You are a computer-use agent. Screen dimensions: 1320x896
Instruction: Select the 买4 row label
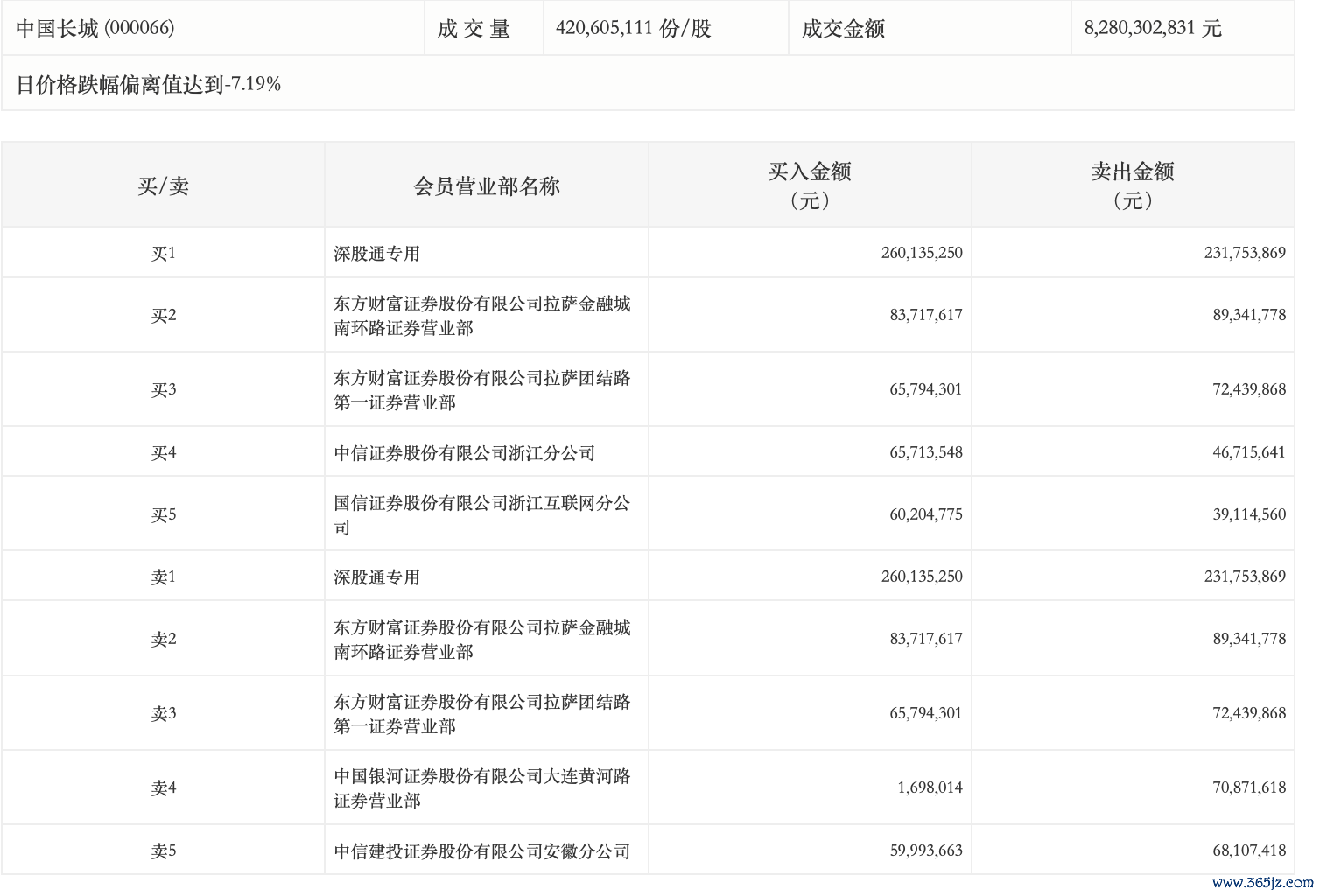point(163,452)
